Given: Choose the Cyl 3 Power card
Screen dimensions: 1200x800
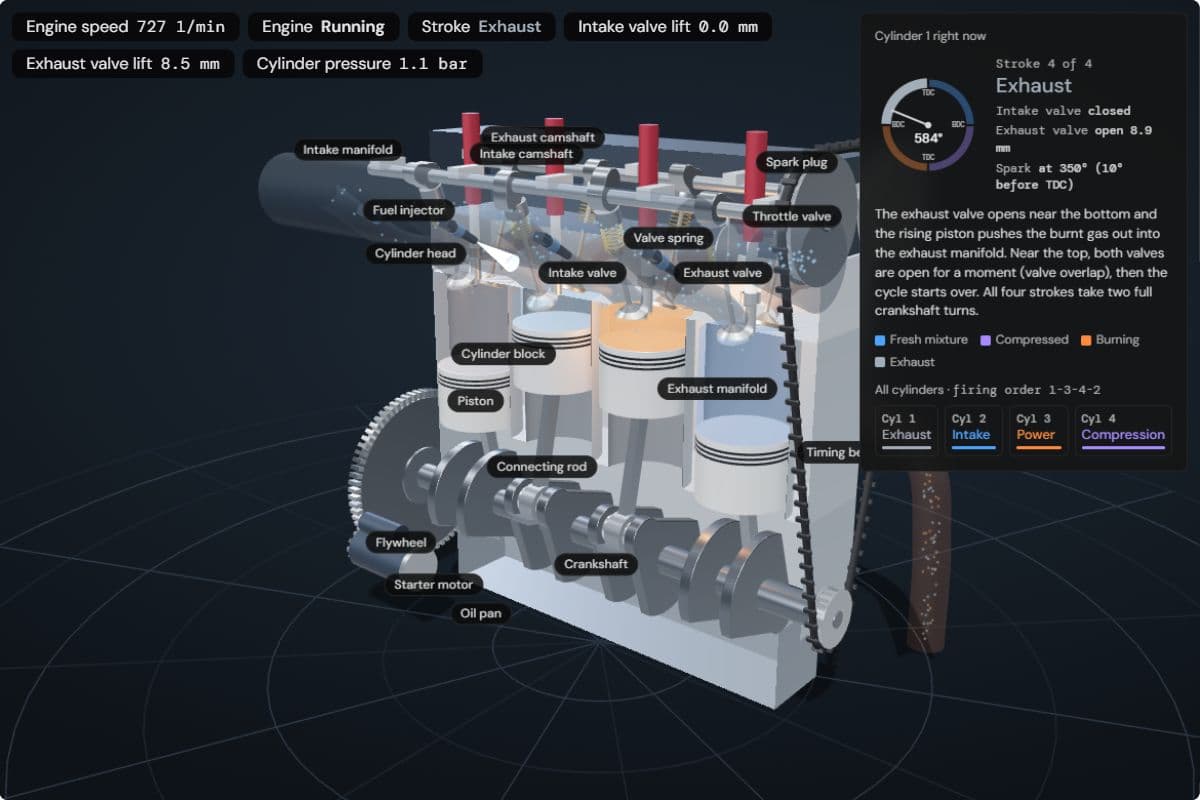Looking at the screenshot, I should pos(1038,430).
